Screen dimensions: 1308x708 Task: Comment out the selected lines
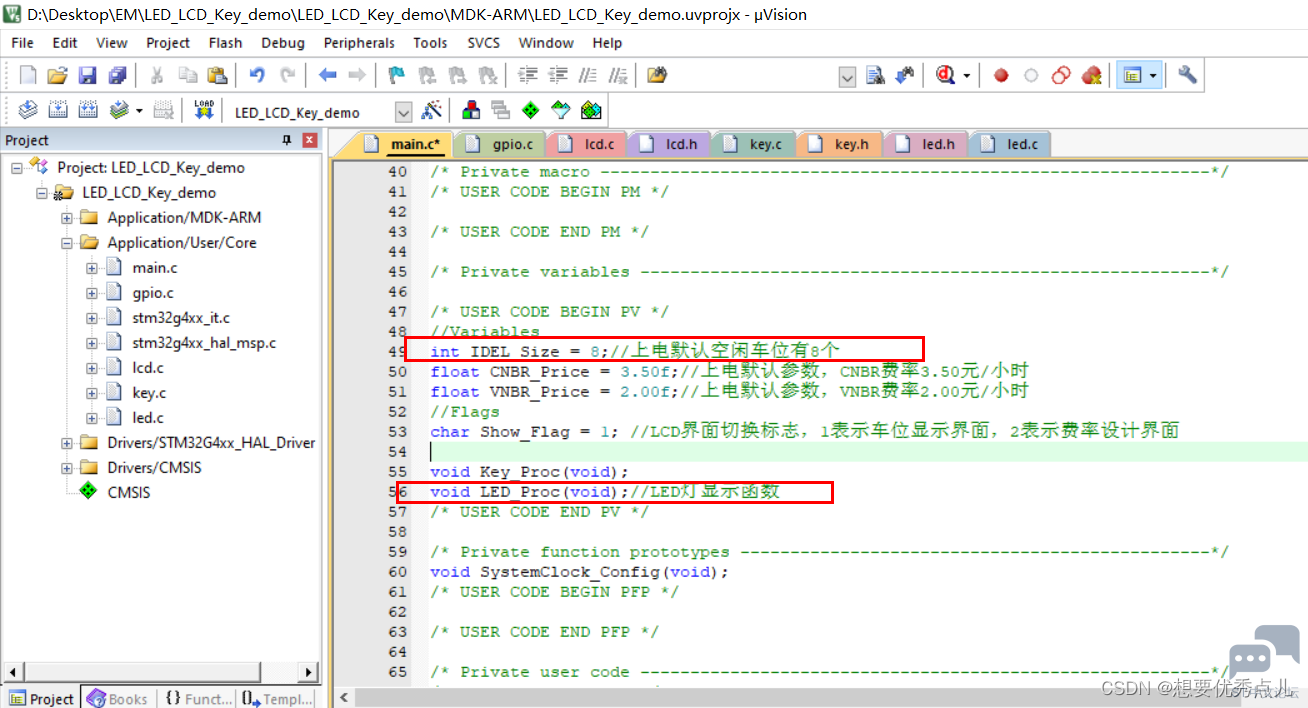[x=589, y=75]
